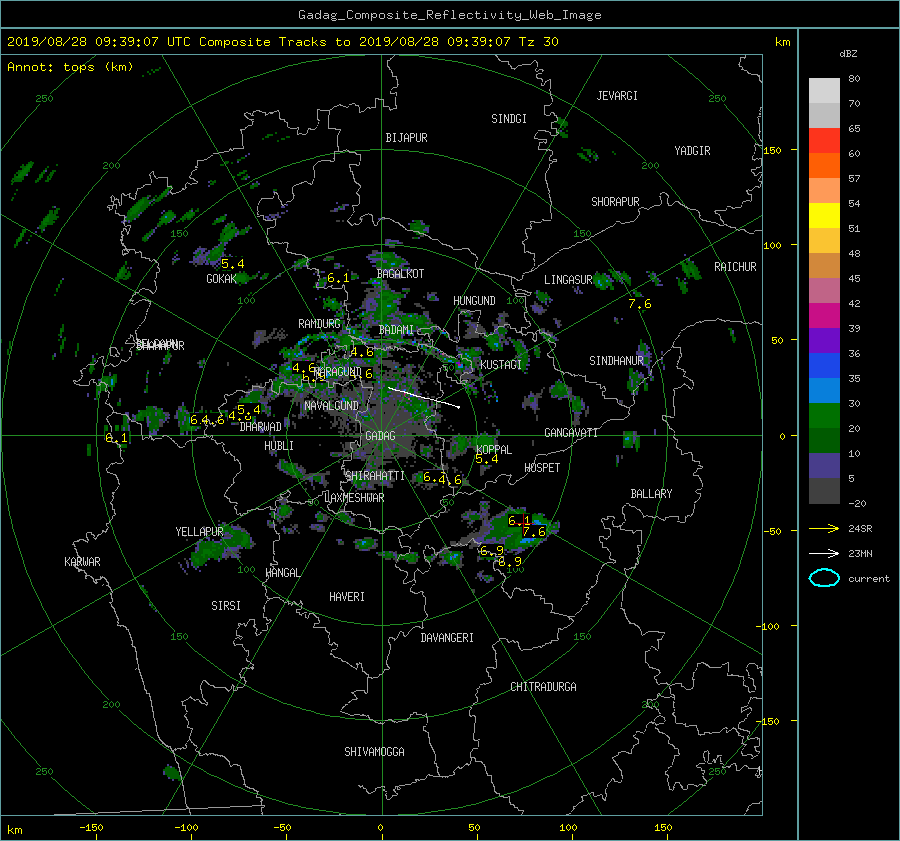Select the green 20 dBZ legend swatch

824,416
